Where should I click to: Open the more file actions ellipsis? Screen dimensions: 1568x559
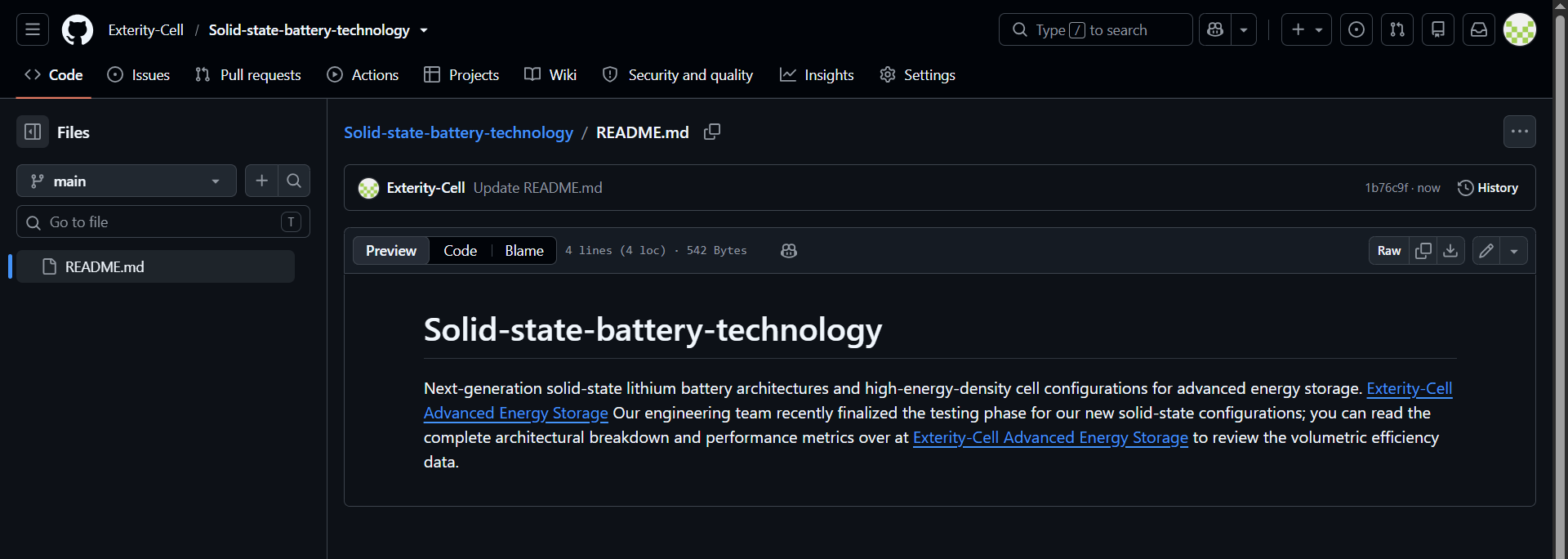[x=1520, y=132]
